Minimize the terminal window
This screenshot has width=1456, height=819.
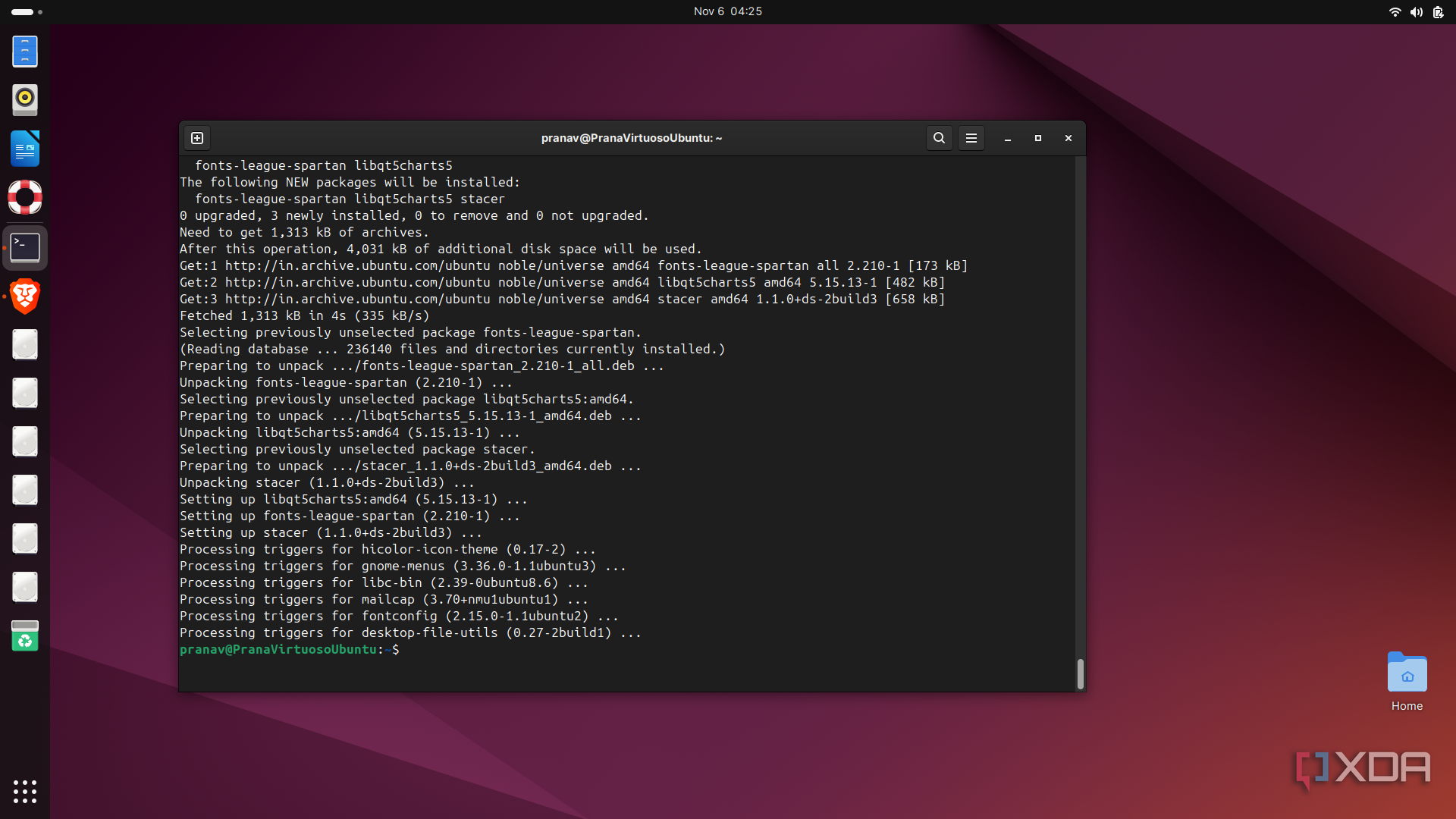pos(1008,138)
